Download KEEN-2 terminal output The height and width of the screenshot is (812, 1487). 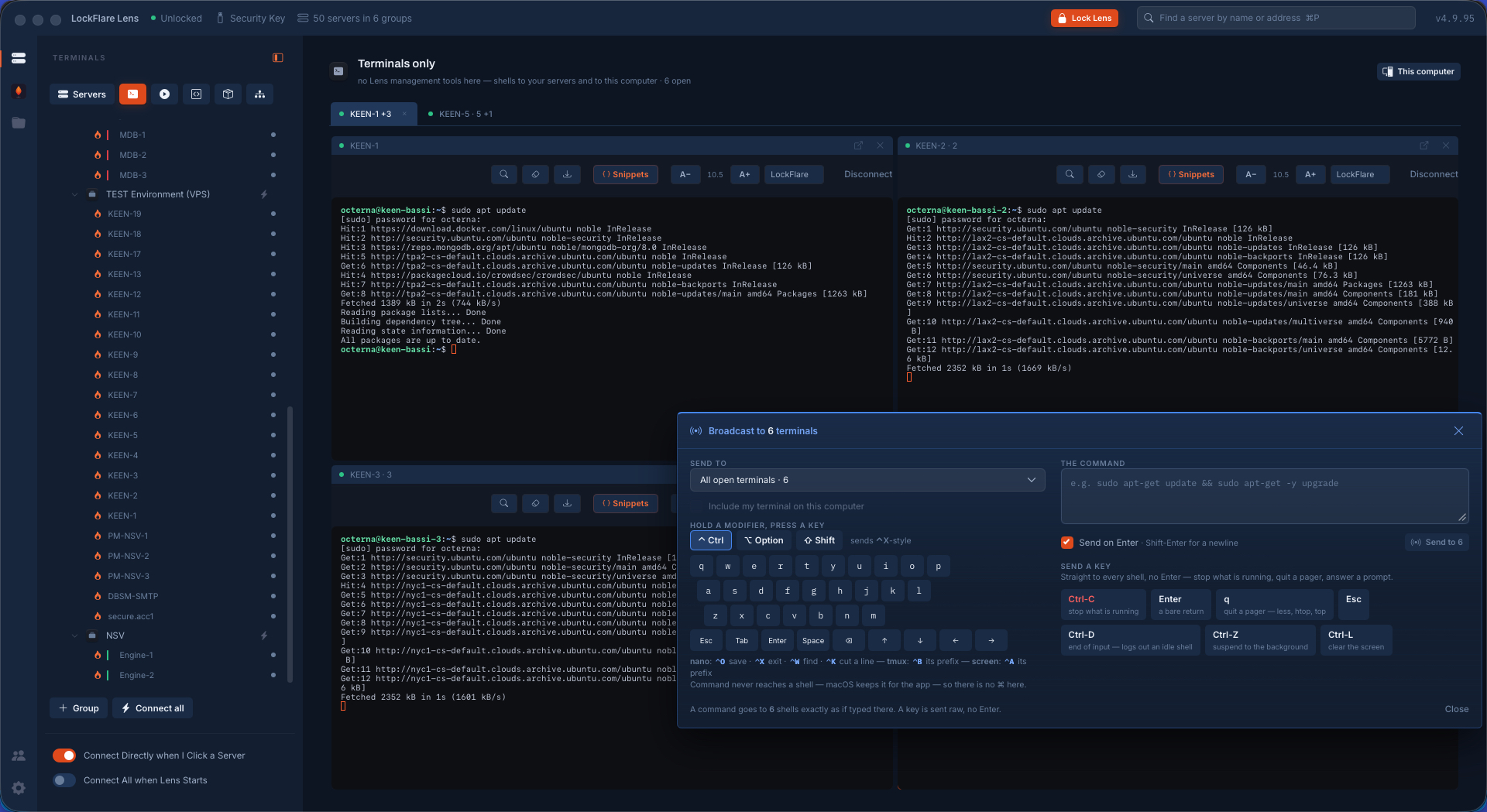click(x=1133, y=175)
